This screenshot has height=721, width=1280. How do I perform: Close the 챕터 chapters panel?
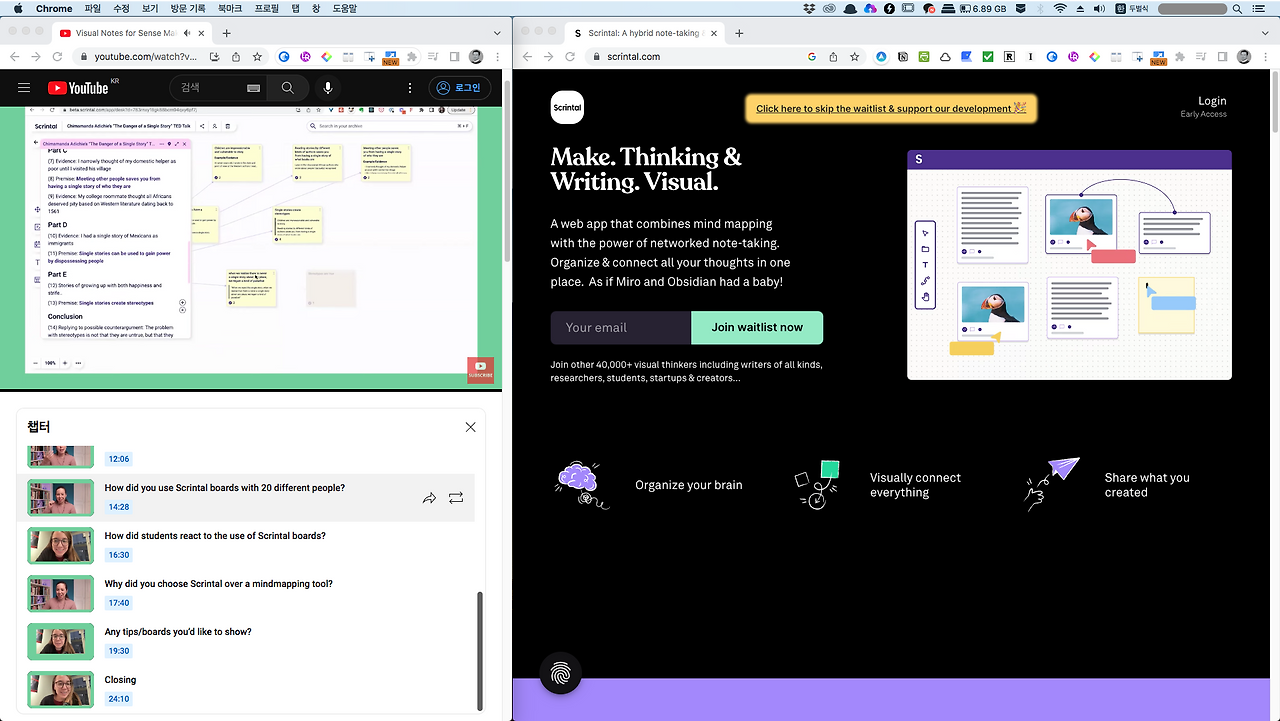(471, 427)
